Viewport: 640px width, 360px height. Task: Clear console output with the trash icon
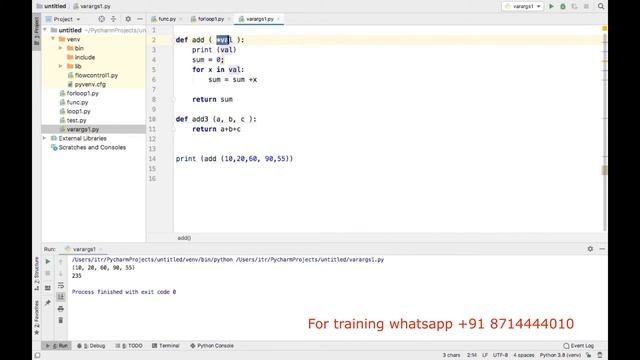coord(61,320)
